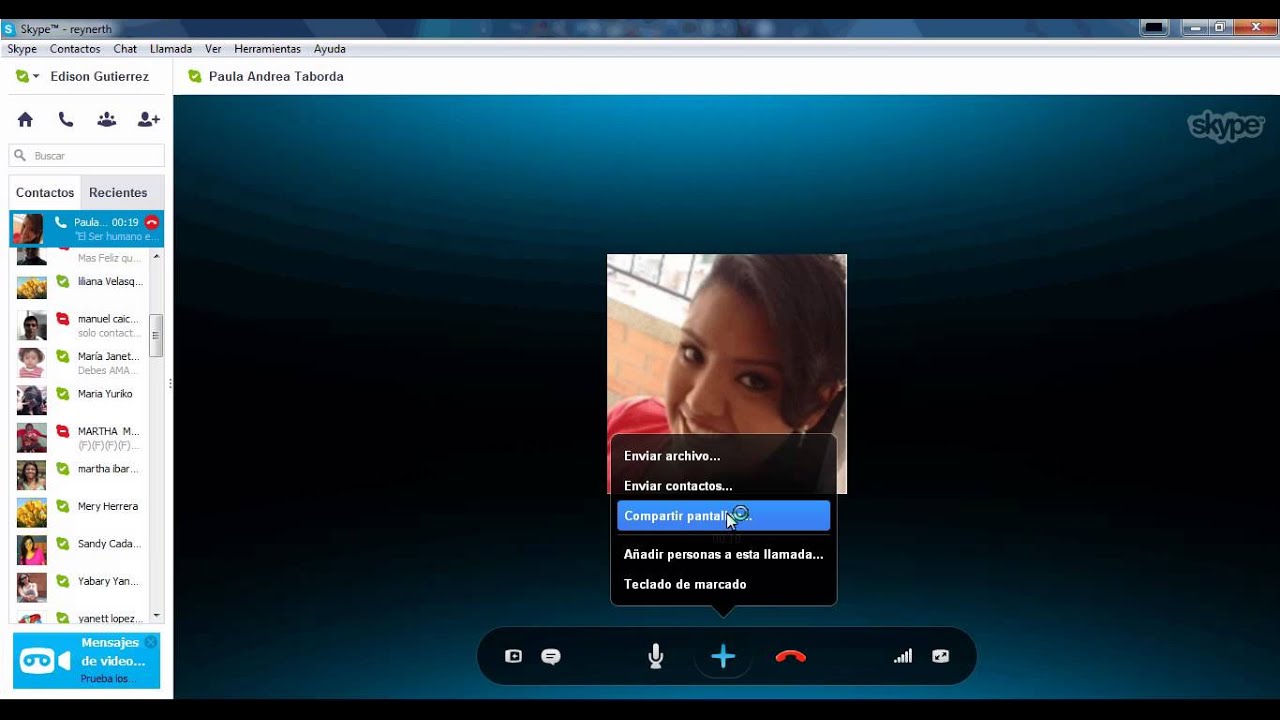Click the add contact icon

click(149, 120)
